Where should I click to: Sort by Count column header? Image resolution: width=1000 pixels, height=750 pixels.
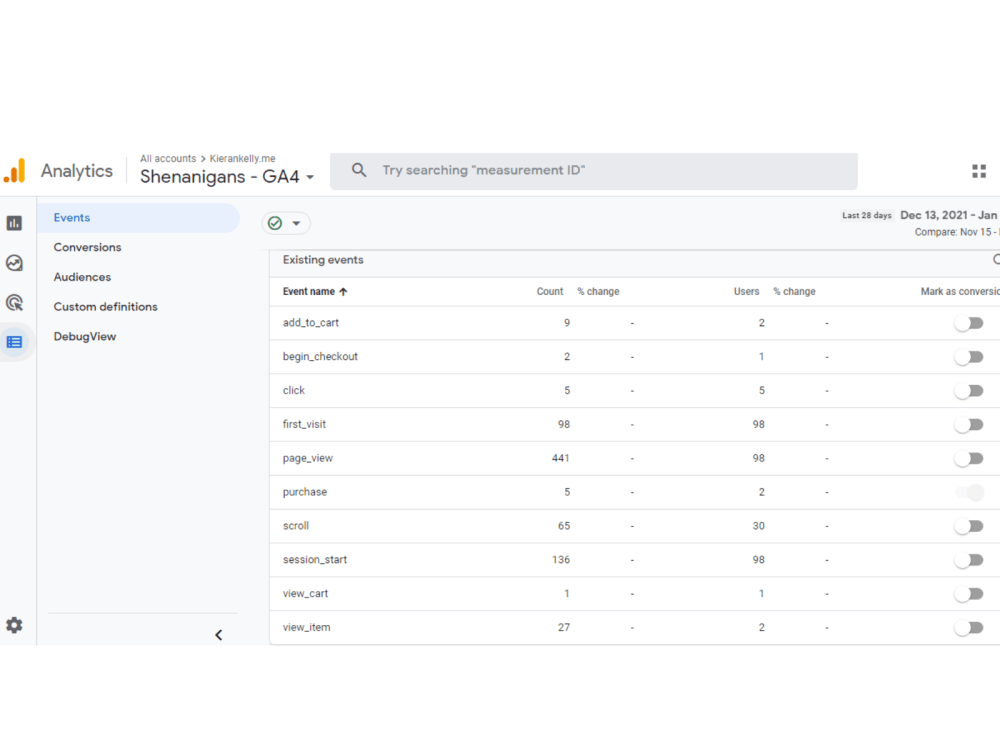[x=550, y=291]
